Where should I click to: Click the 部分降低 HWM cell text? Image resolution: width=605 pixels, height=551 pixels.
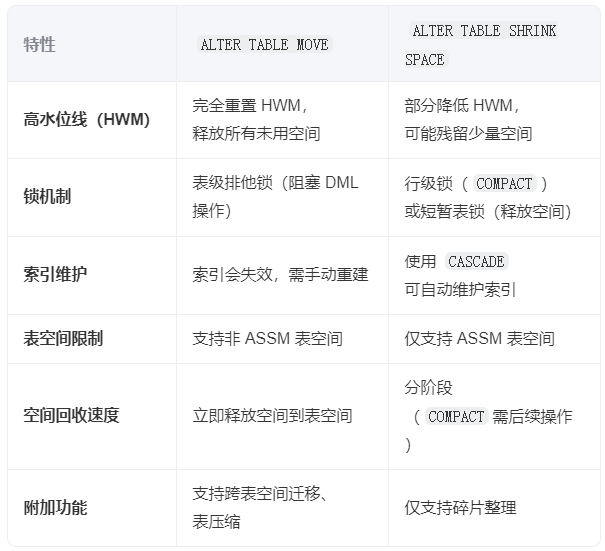click(x=462, y=105)
